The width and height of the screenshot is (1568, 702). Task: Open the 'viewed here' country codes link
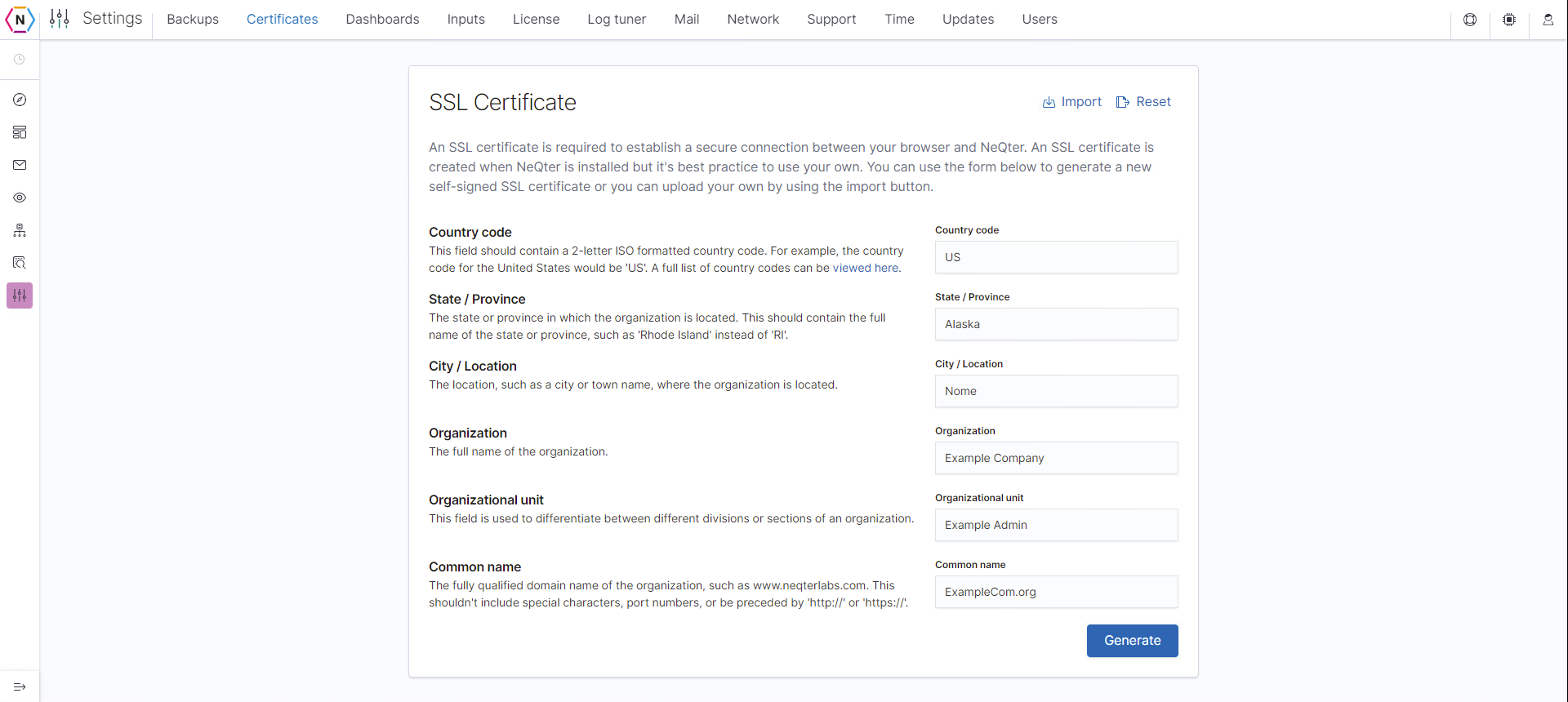[866, 268]
